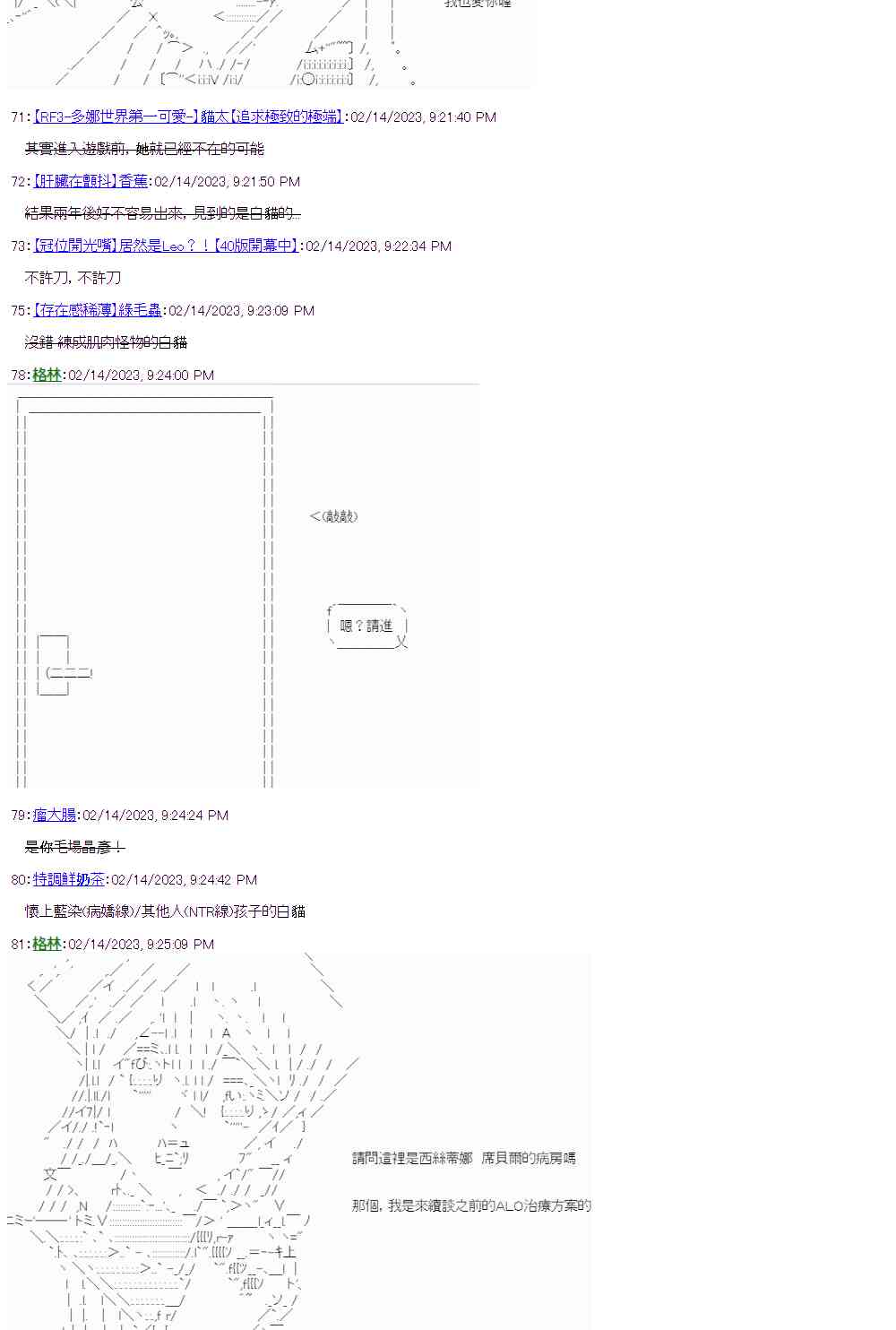This screenshot has height=1330, width=896.
Task: Open the 瘤大腸 username link
Action: click(x=55, y=815)
